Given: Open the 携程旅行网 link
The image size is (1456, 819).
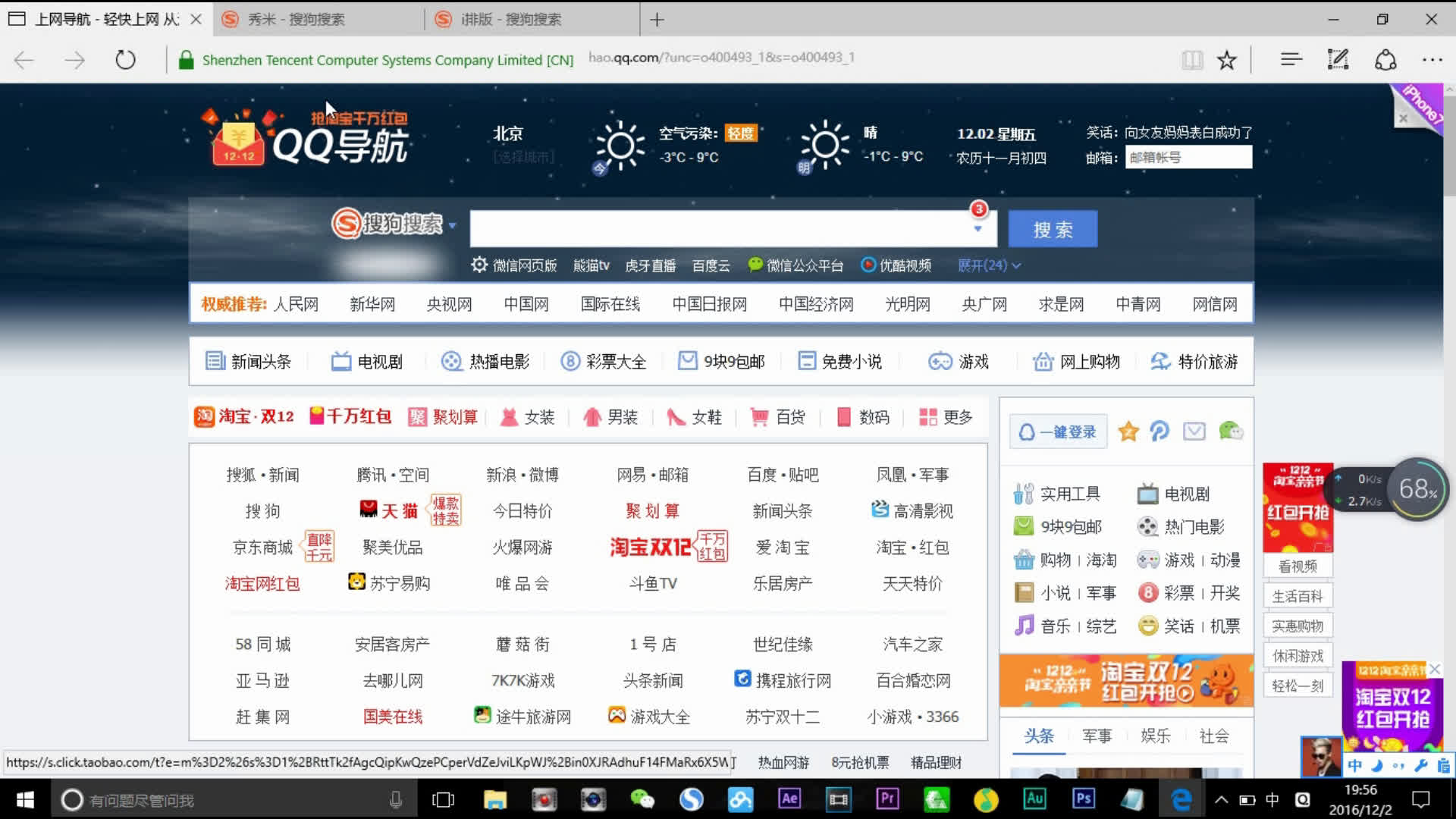Looking at the screenshot, I should coord(793,680).
